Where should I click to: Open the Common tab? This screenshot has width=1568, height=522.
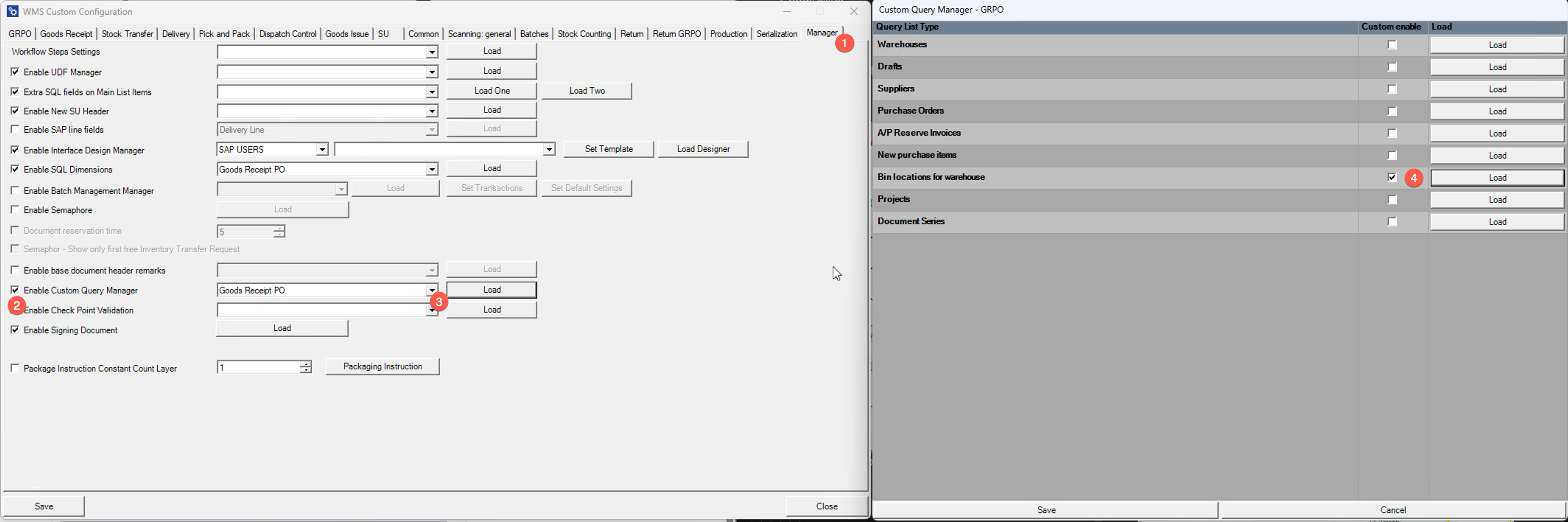click(x=423, y=34)
